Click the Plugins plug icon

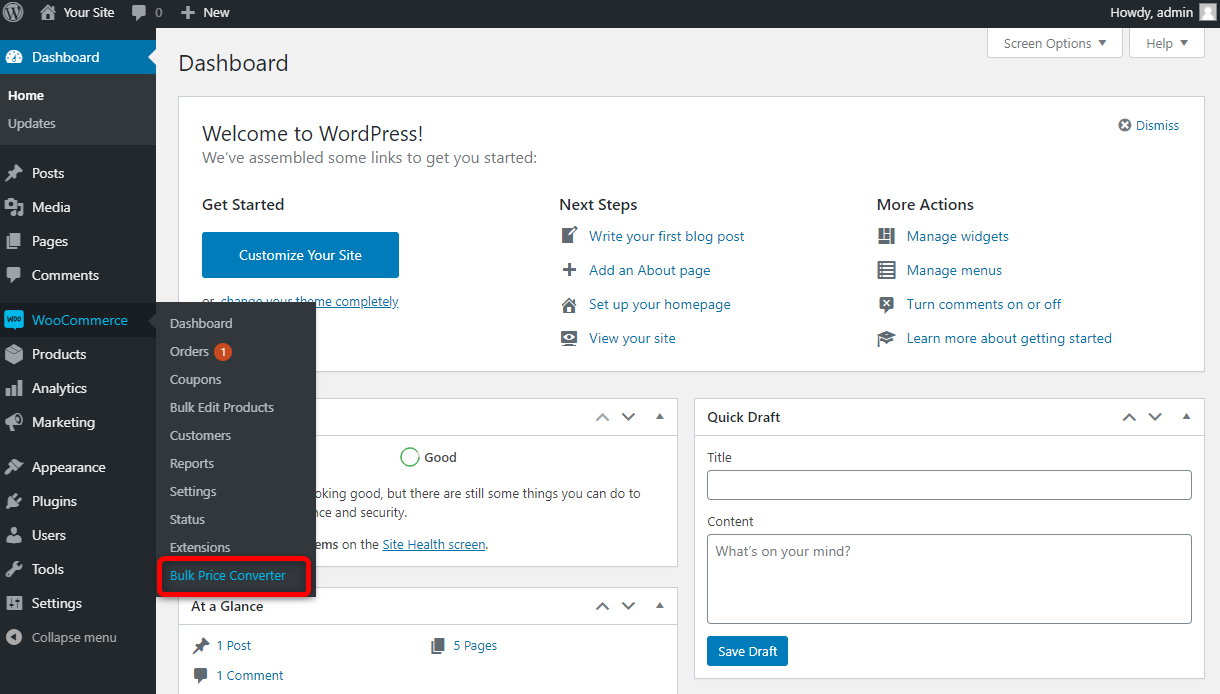[14, 501]
